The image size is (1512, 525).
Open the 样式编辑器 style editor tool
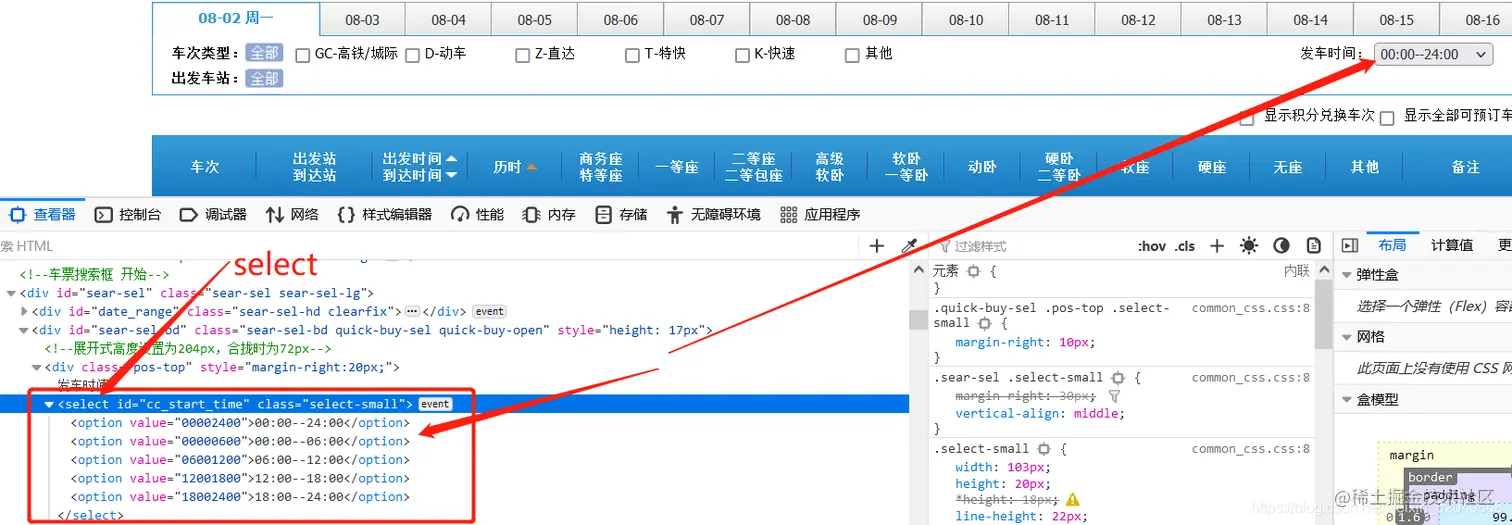(x=385, y=214)
